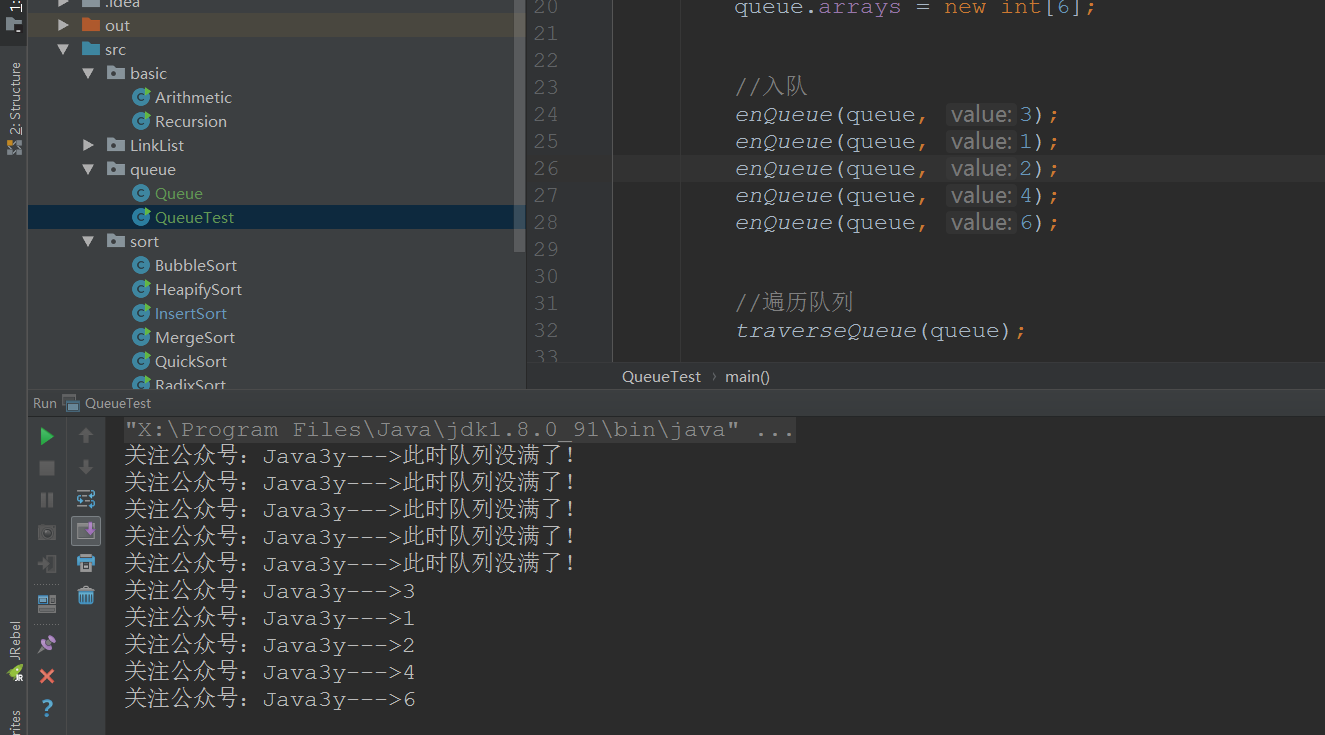This screenshot has width=1325, height=735.
Task: Collapse the src folder arrow
Action: pos(64,49)
